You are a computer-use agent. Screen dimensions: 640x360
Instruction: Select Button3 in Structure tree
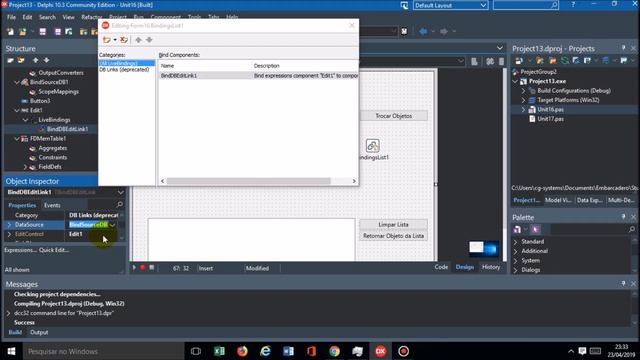[40, 101]
